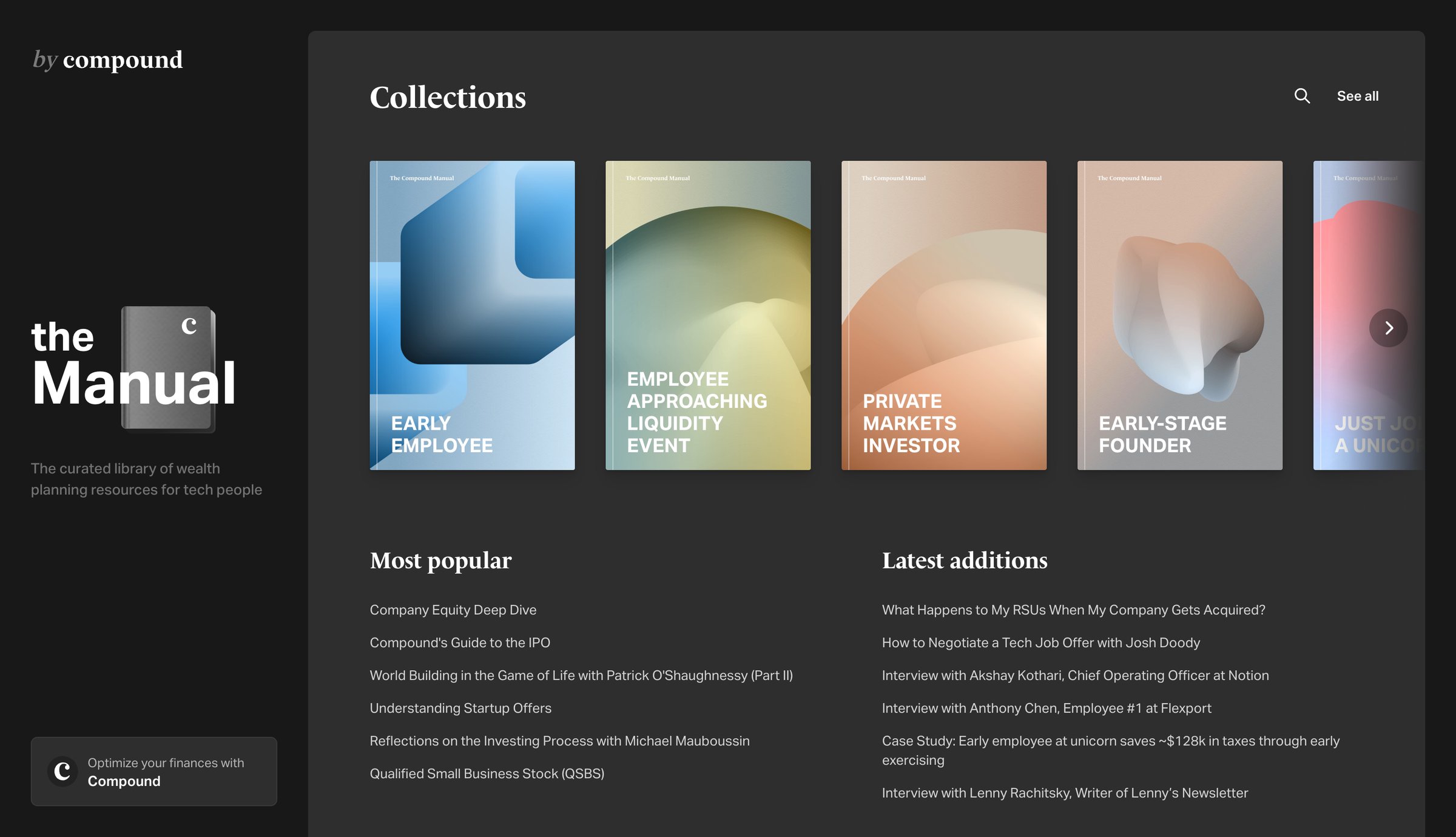
Task: Open the Early-Stage Founder collection cover
Action: tap(1180, 315)
